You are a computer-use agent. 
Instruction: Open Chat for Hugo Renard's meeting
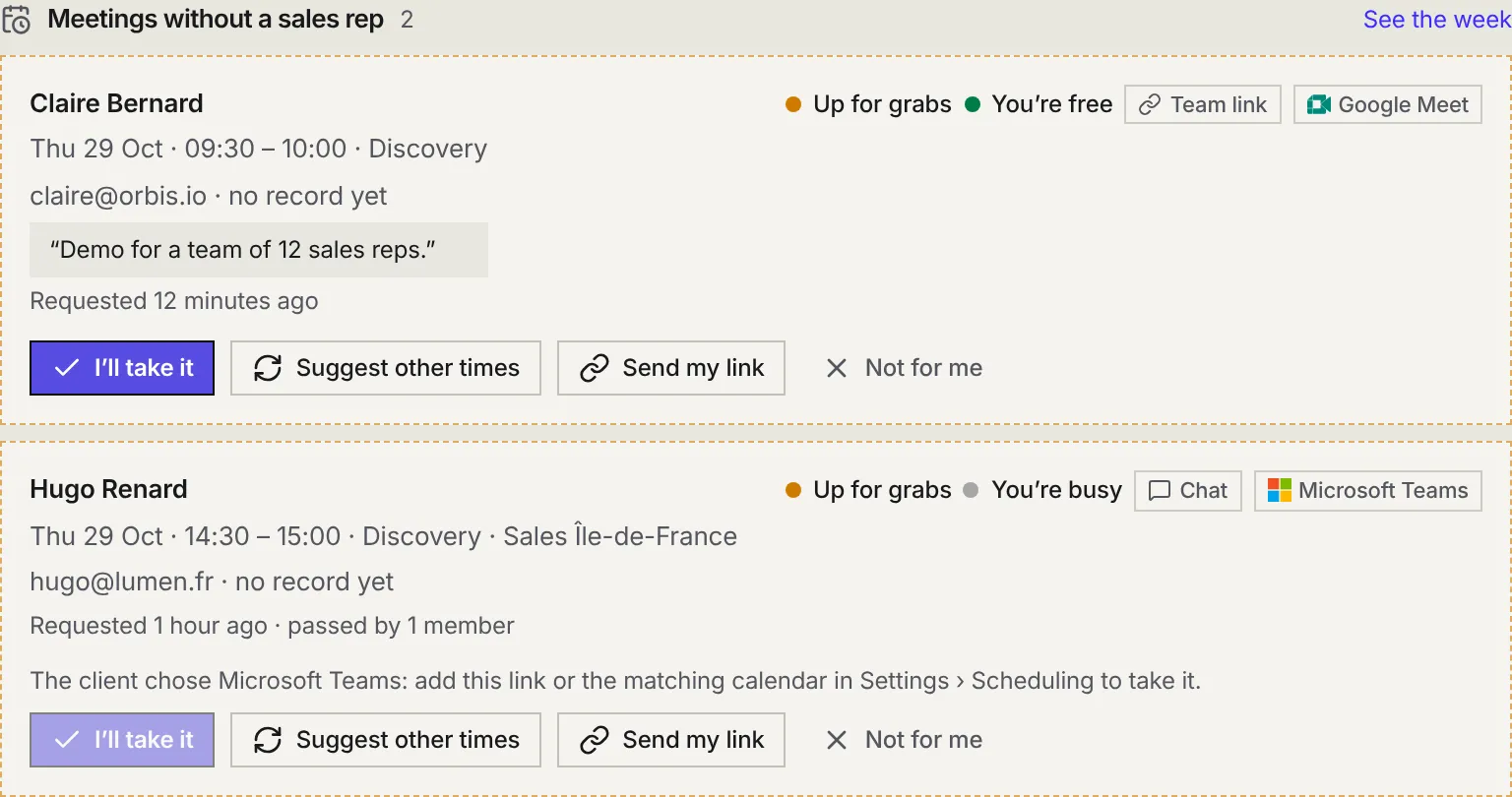point(1188,490)
